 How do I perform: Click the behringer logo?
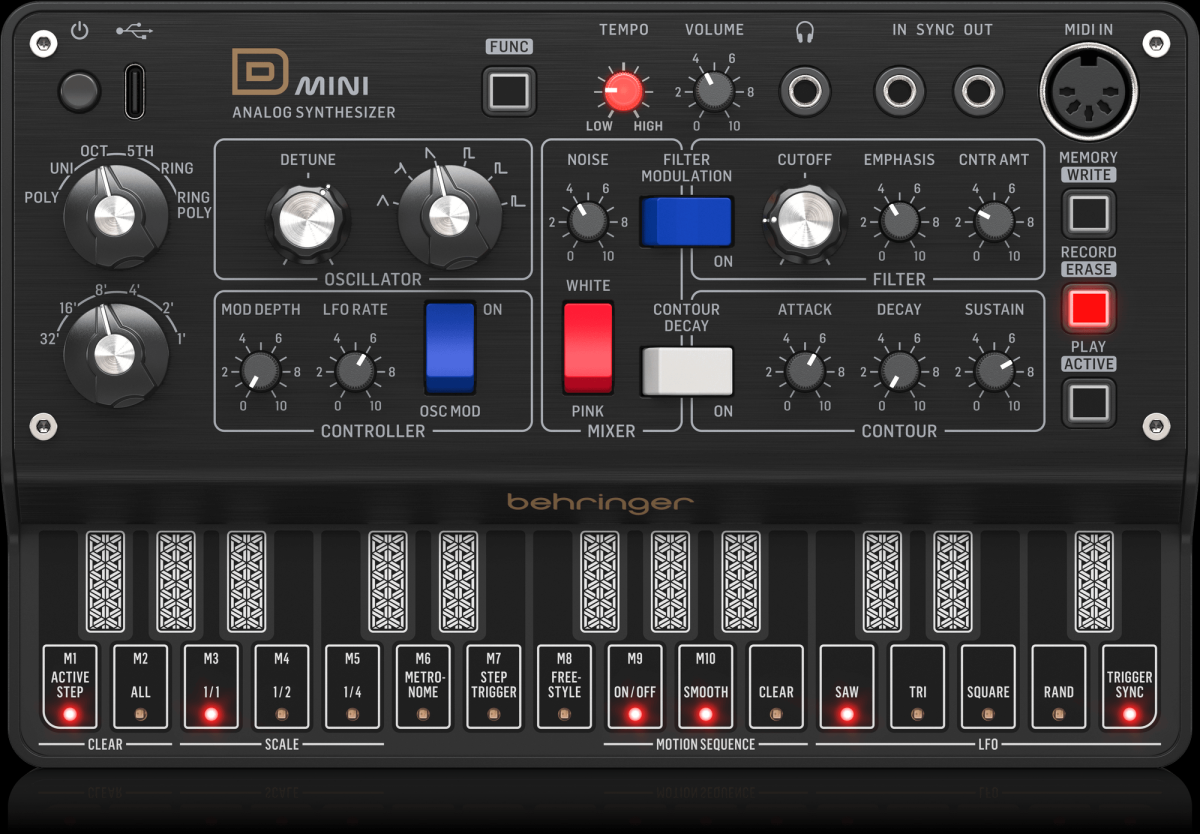(x=600, y=502)
